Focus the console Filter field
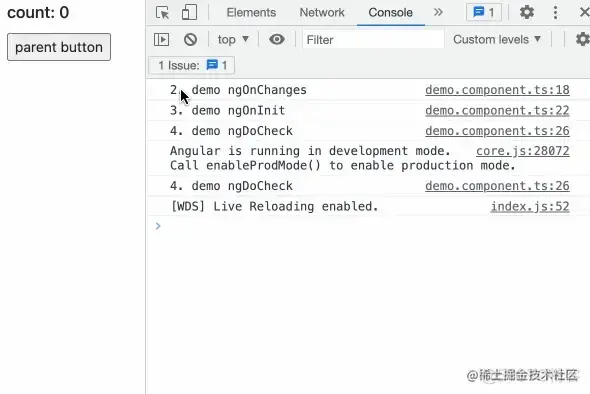This screenshot has height=394, width=590. coord(373,40)
